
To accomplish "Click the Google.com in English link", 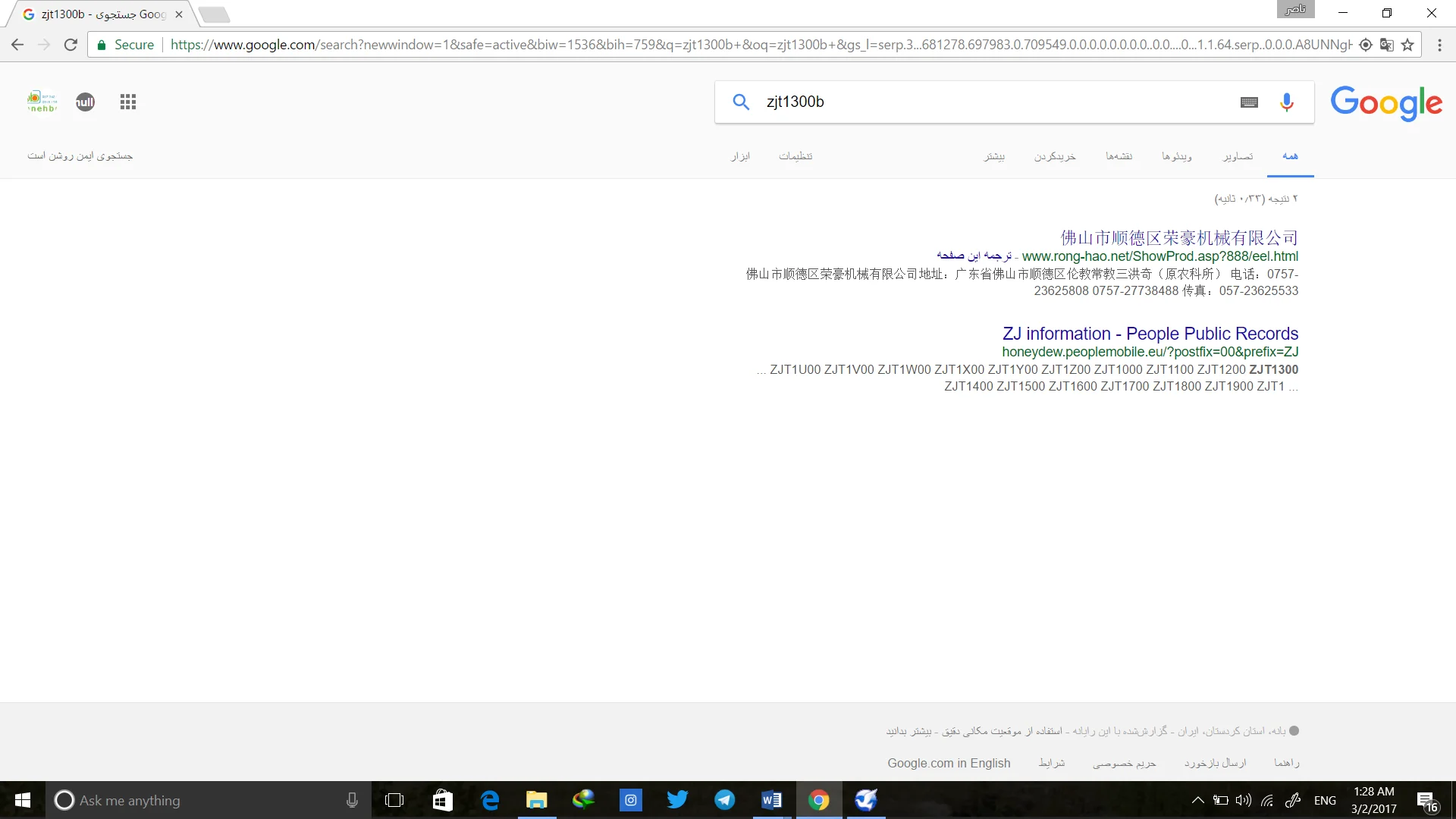I will 949,763.
